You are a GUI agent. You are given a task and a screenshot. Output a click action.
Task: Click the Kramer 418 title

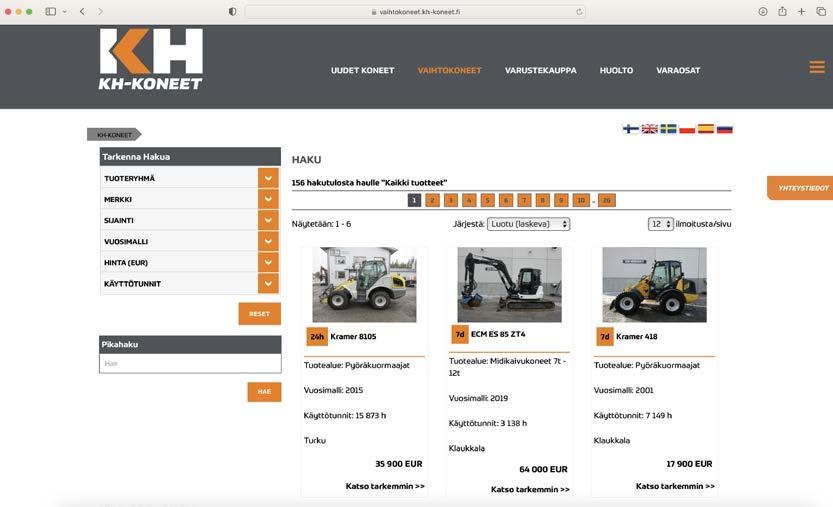click(636, 336)
